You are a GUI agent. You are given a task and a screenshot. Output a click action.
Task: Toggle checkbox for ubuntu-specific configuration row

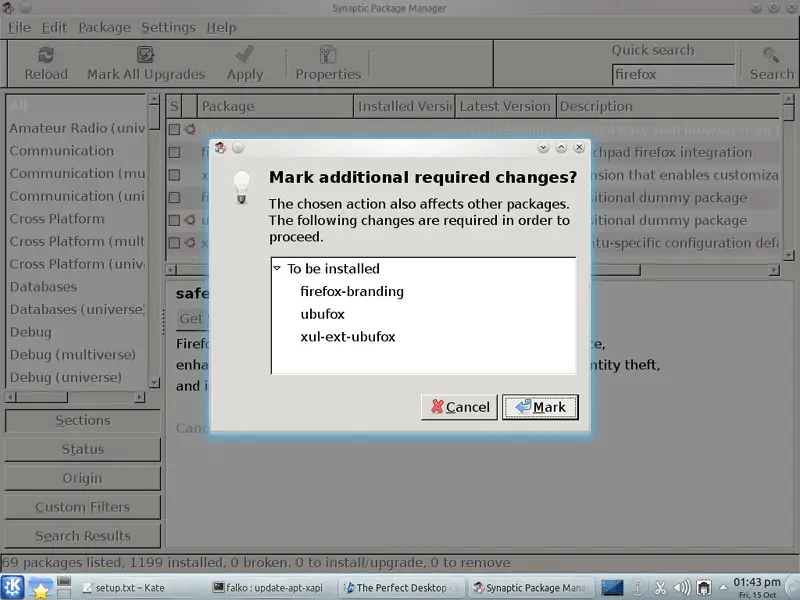click(174, 242)
